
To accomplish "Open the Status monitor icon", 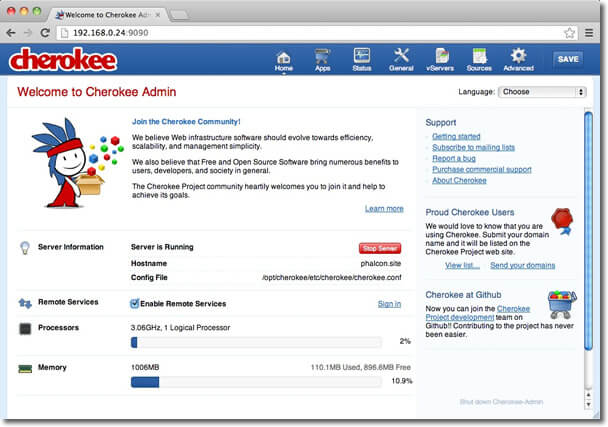I will point(361,58).
